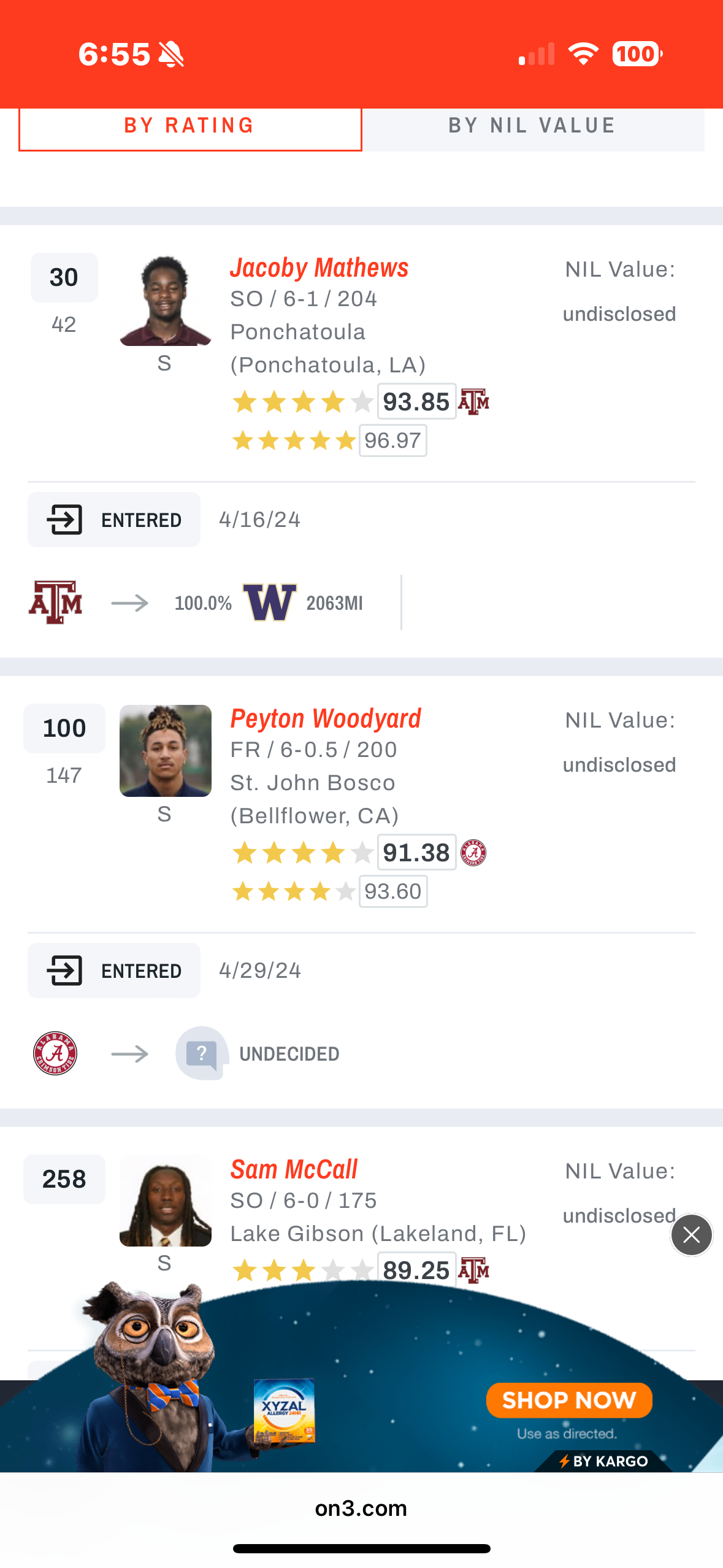Open Peyton Woodyard player profile link
This screenshot has width=723, height=1568.
[x=326, y=719]
